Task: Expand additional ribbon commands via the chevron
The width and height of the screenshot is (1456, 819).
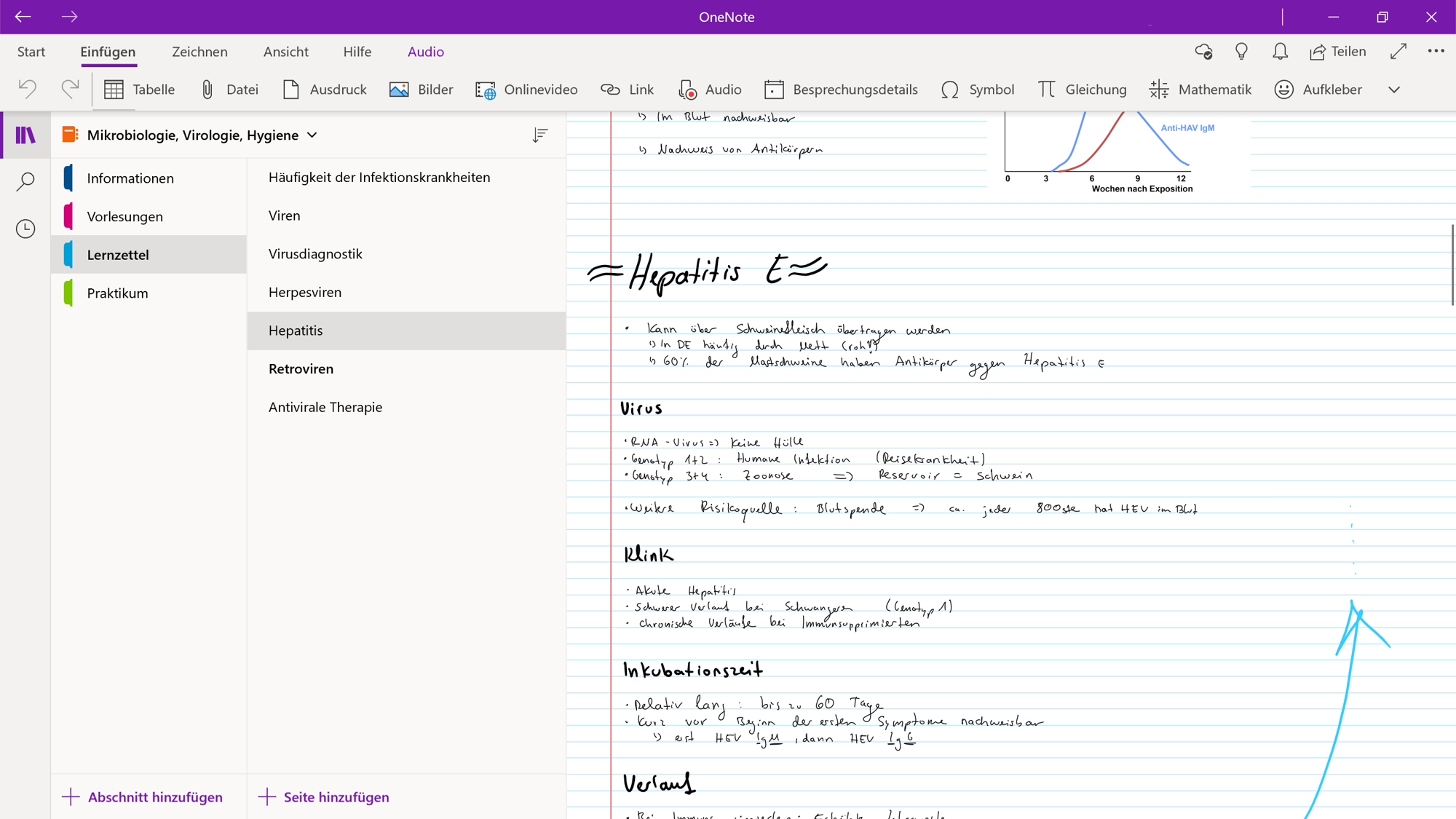Action: click(1394, 89)
